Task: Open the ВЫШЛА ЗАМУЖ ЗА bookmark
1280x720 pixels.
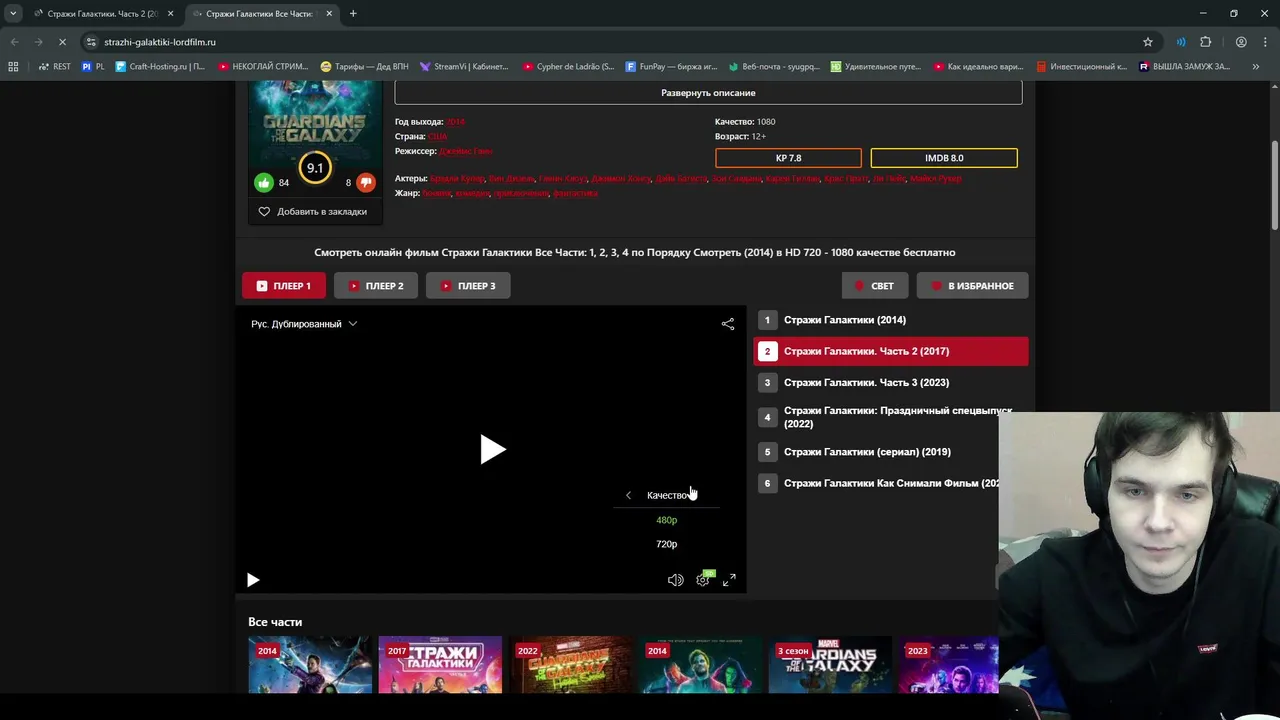Action: tap(1185, 67)
